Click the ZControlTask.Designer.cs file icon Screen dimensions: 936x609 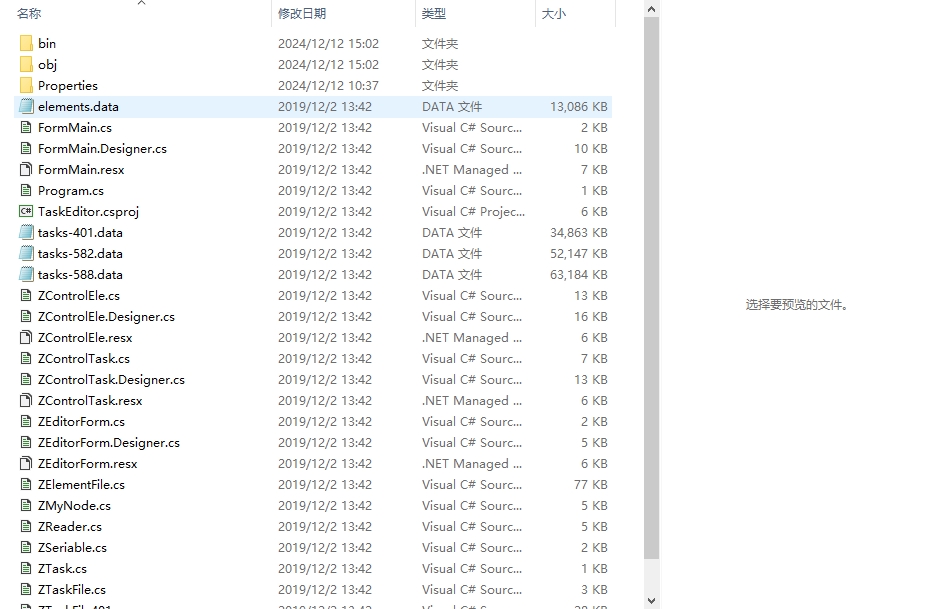point(26,379)
